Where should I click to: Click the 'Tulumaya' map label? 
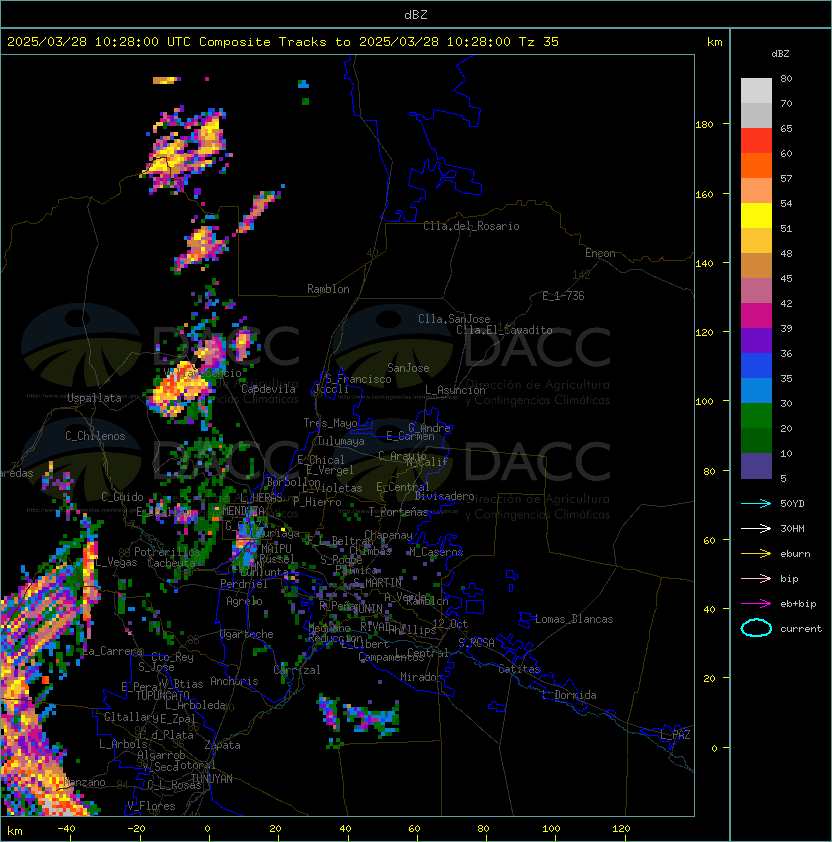pyautogui.click(x=341, y=441)
